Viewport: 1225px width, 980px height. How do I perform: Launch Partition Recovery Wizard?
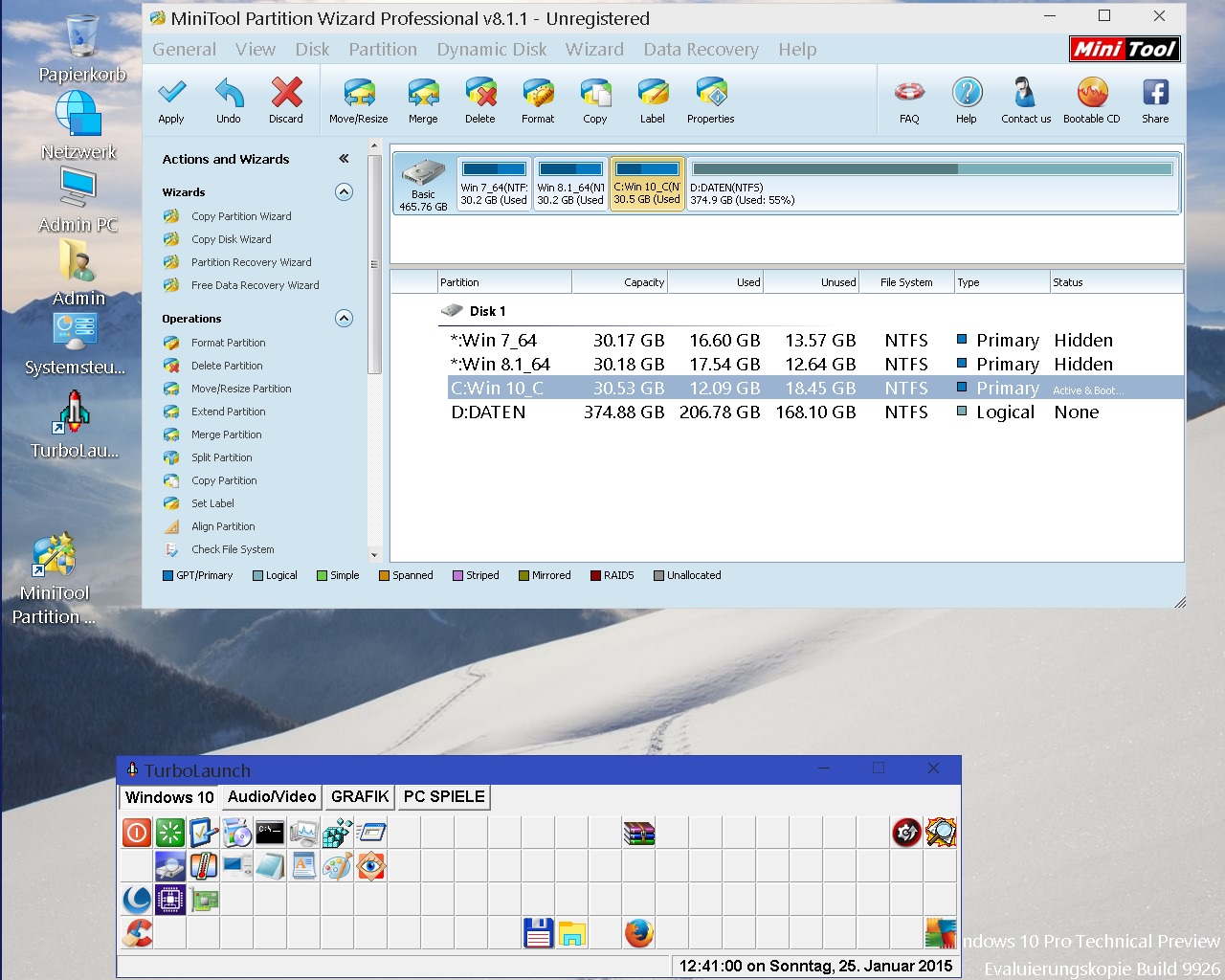[x=251, y=262]
